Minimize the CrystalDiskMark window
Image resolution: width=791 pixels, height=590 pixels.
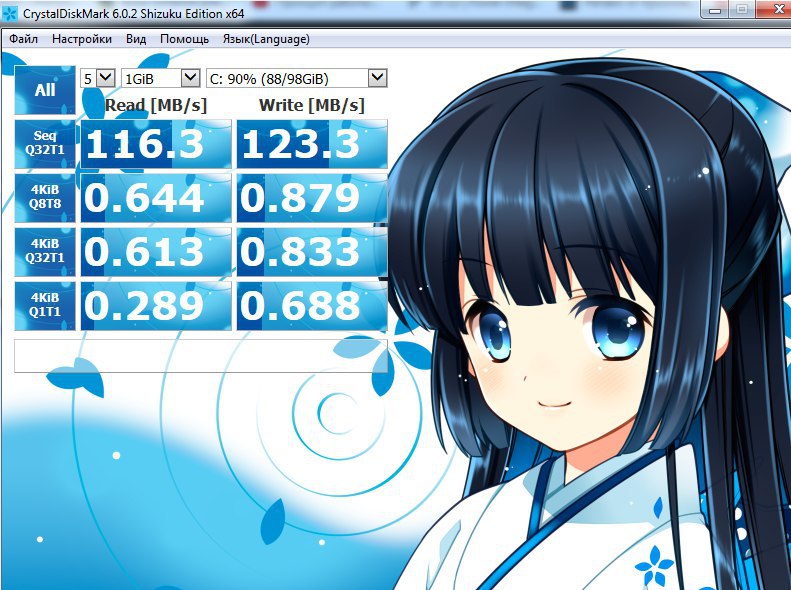[x=715, y=10]
